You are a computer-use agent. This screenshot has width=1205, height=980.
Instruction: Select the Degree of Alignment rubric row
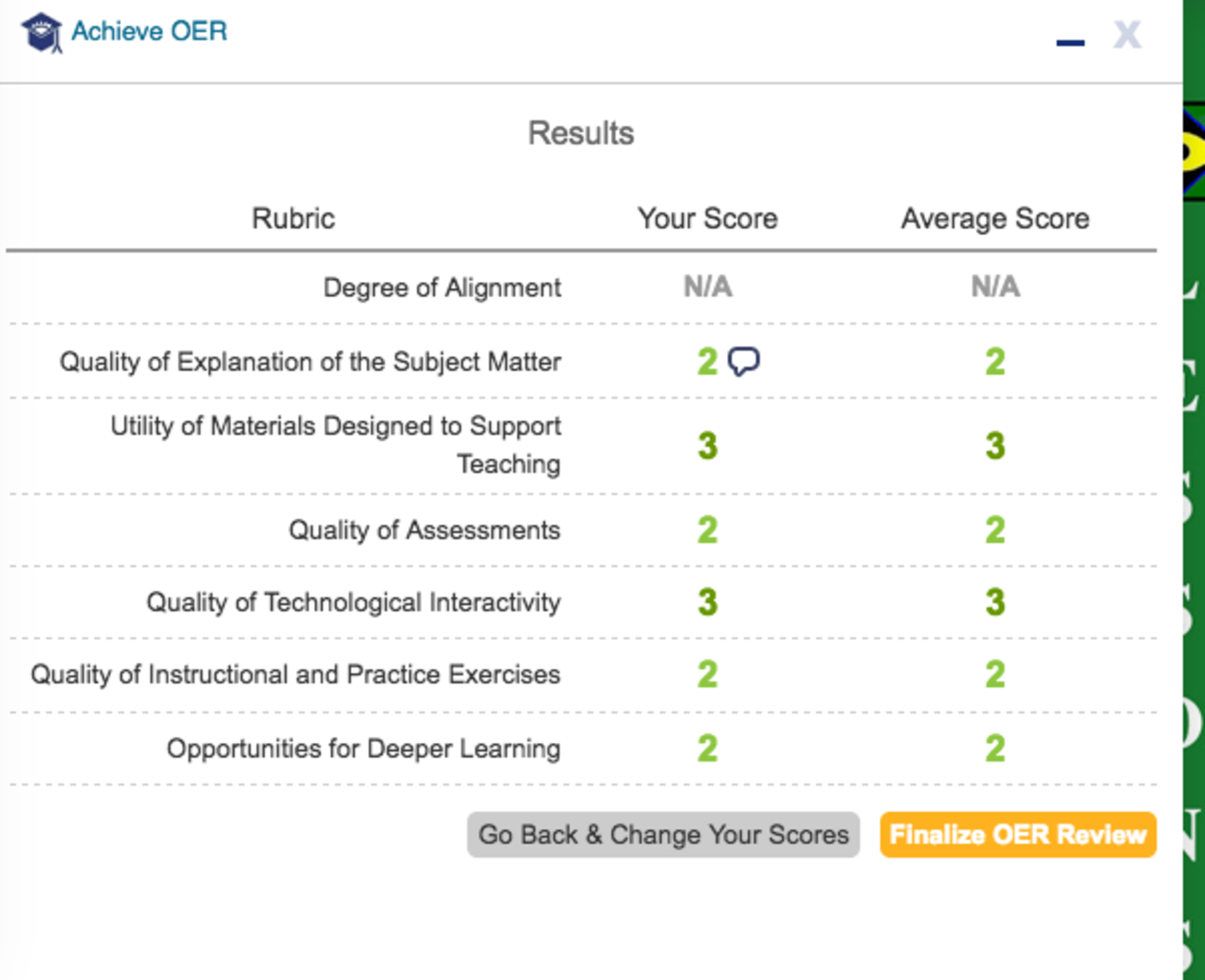[442, 288]
